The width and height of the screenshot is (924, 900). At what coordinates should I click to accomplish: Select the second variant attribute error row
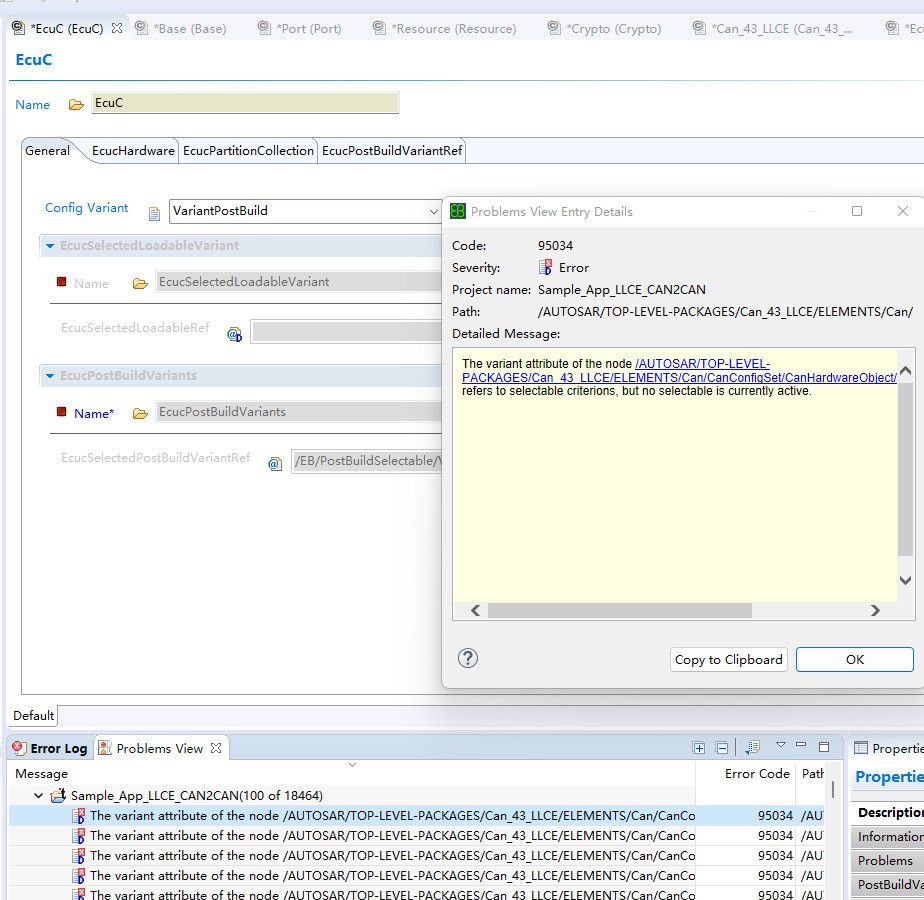click(417, 836)
